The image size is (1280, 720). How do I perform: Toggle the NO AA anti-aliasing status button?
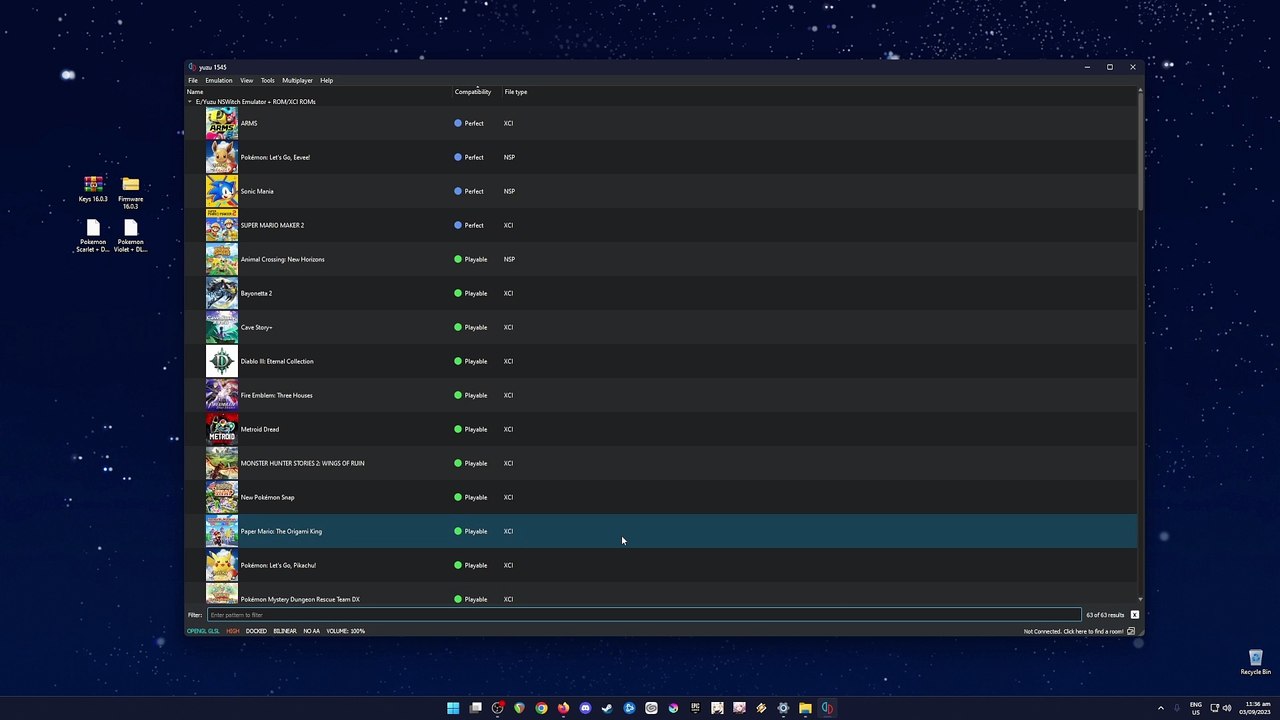[x=312, y=631]
